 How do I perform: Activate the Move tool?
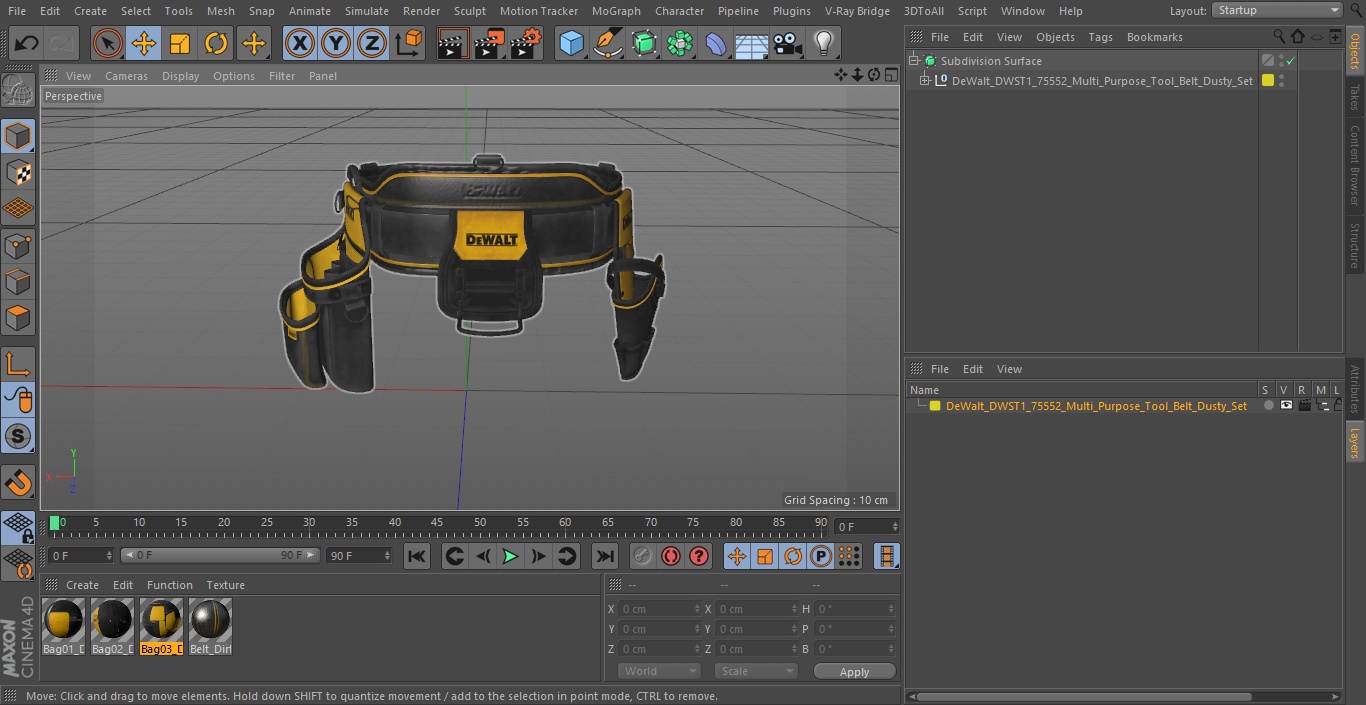click(x=144, y=43)
